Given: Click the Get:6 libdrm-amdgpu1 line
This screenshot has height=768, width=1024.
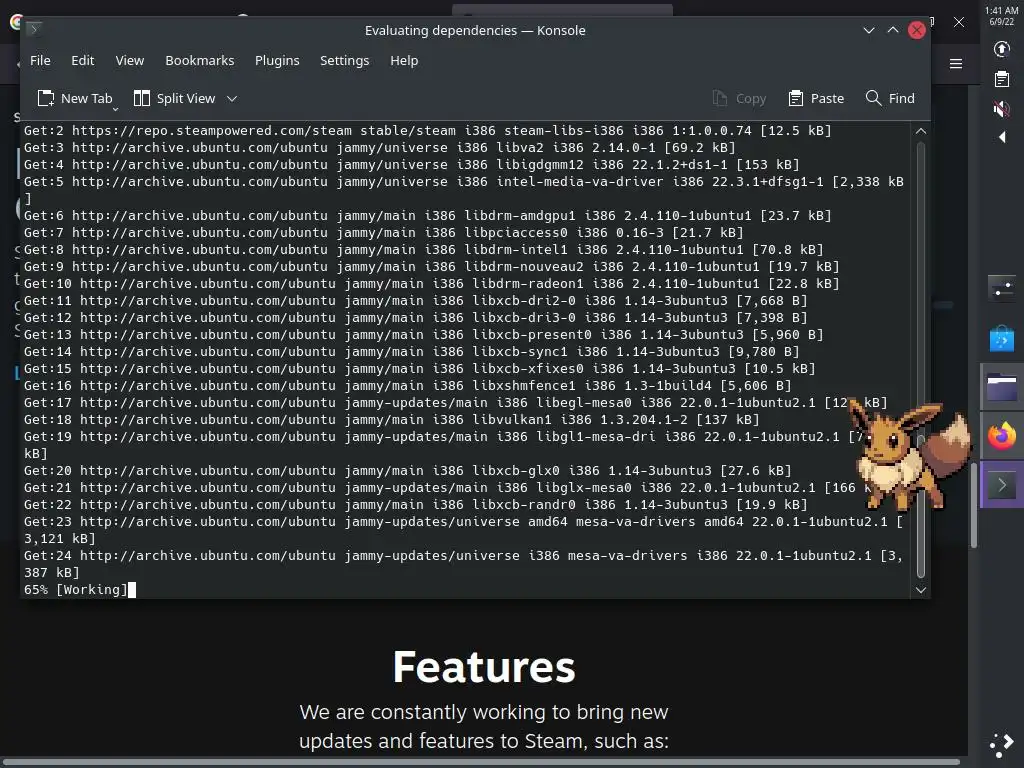Looking at the screenshot, I should [x=428, y=216].
